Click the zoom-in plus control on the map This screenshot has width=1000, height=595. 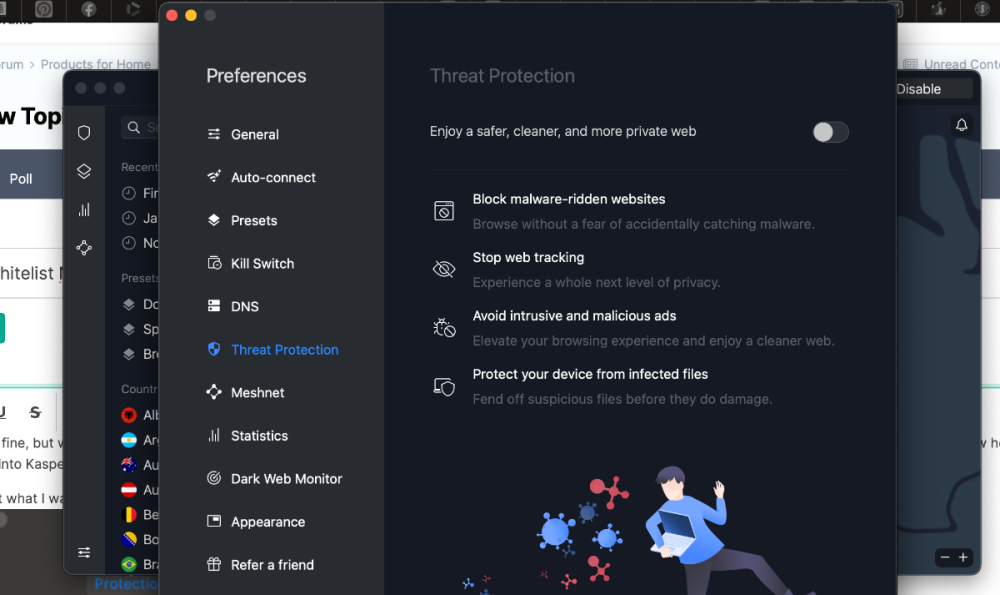(x=963, y=557)
